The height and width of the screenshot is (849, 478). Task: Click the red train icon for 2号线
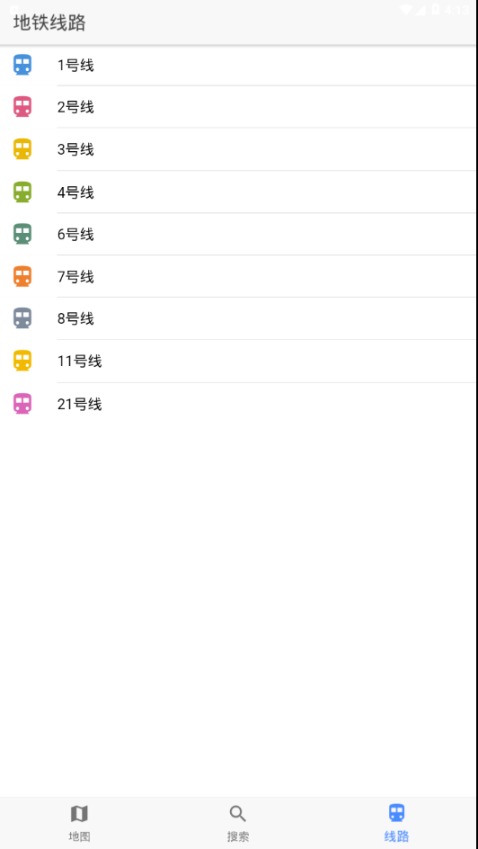pos(22,107)
